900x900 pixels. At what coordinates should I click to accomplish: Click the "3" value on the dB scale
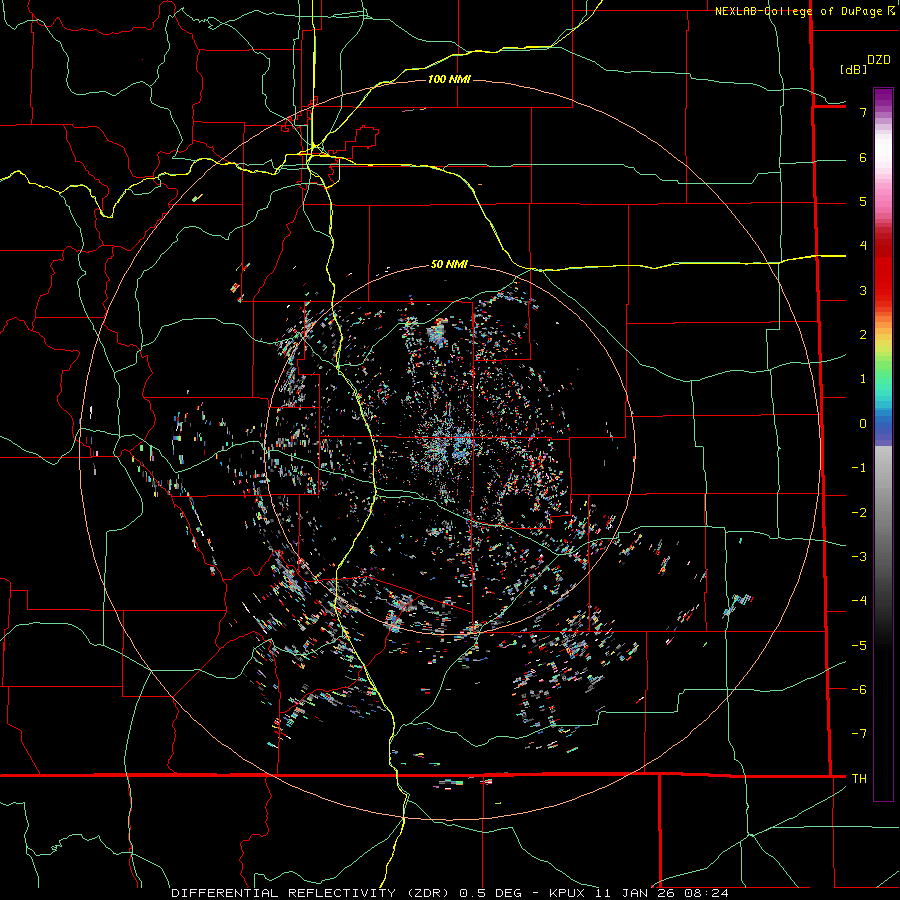click(x=863, y=290)
